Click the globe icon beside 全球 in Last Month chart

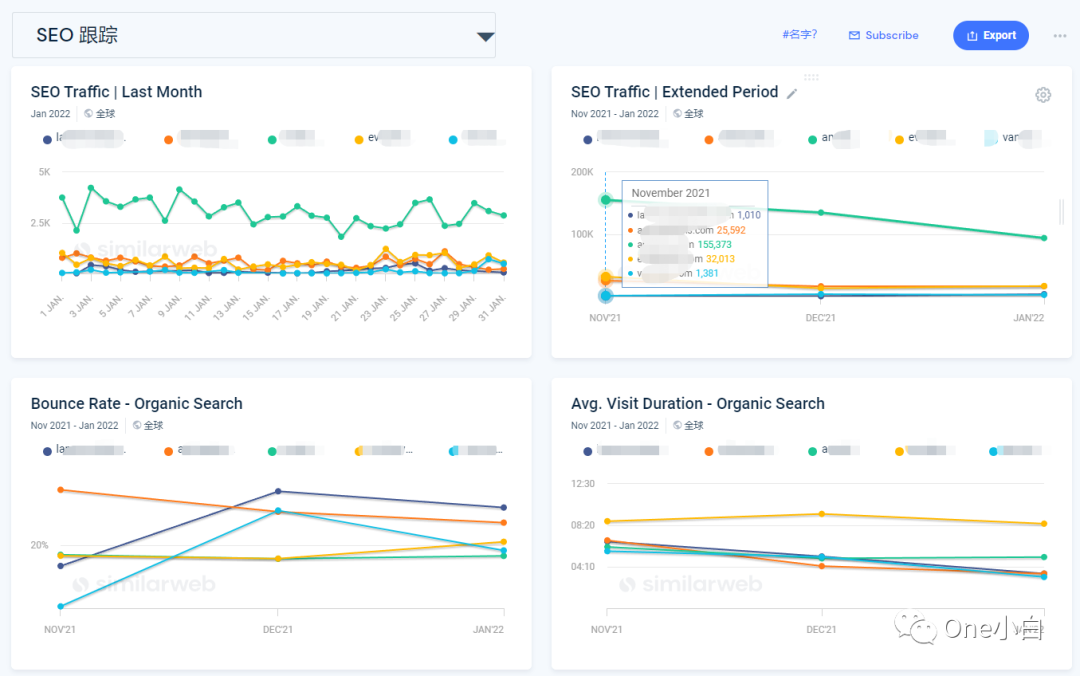coord(87,113)
